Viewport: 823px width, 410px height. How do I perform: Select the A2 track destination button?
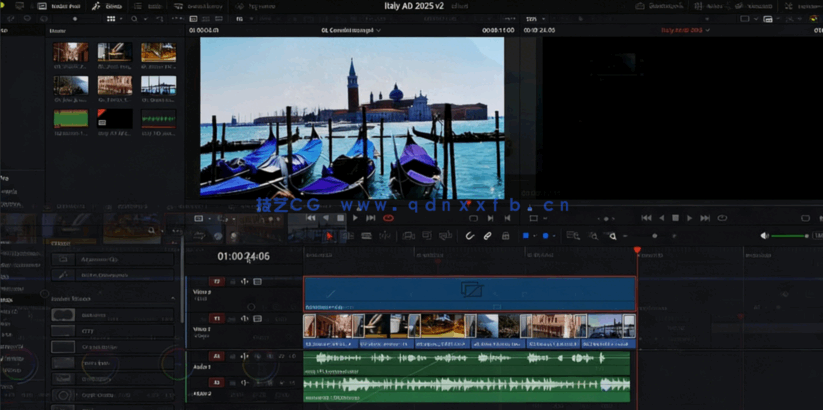[217, 383]
